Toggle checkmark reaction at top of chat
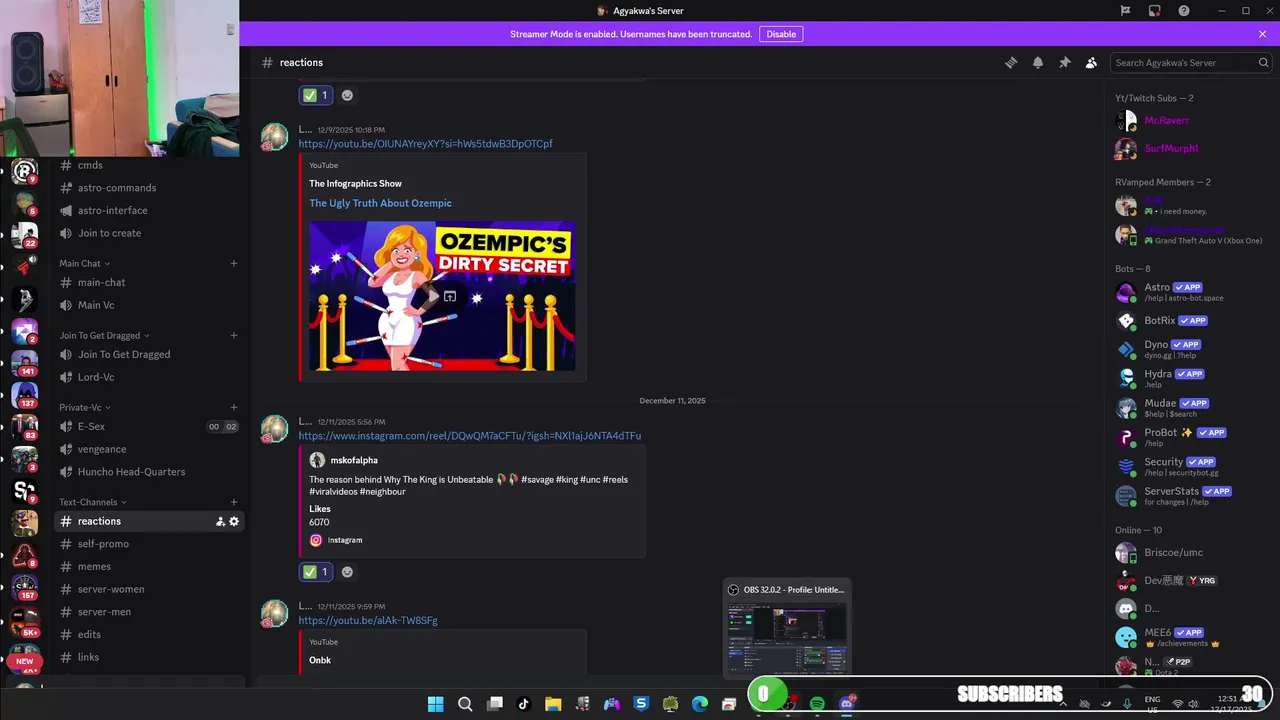1280x720 pixels. (x=316, y=95)
